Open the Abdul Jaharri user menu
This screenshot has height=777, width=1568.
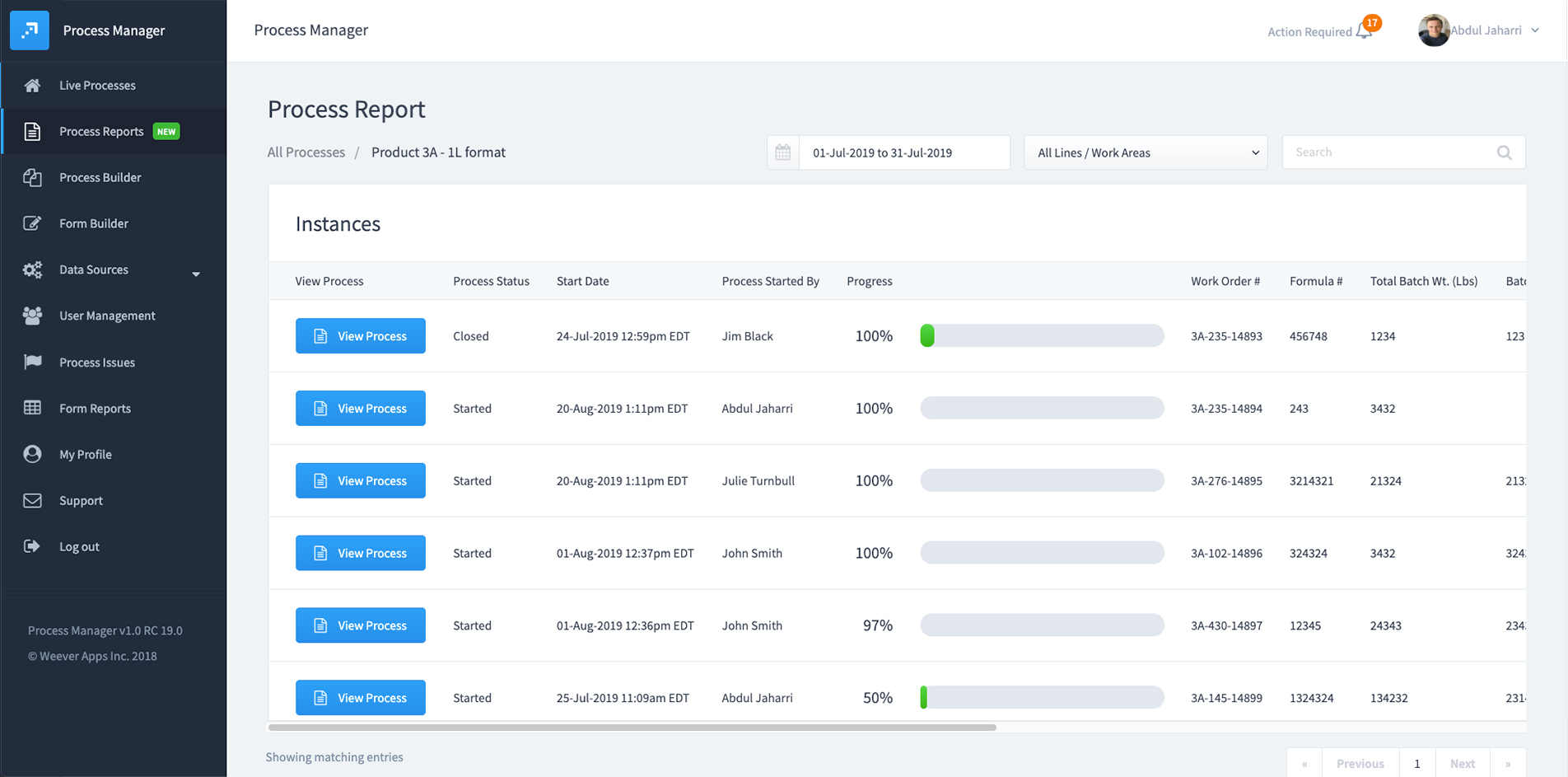point(1479,30)
